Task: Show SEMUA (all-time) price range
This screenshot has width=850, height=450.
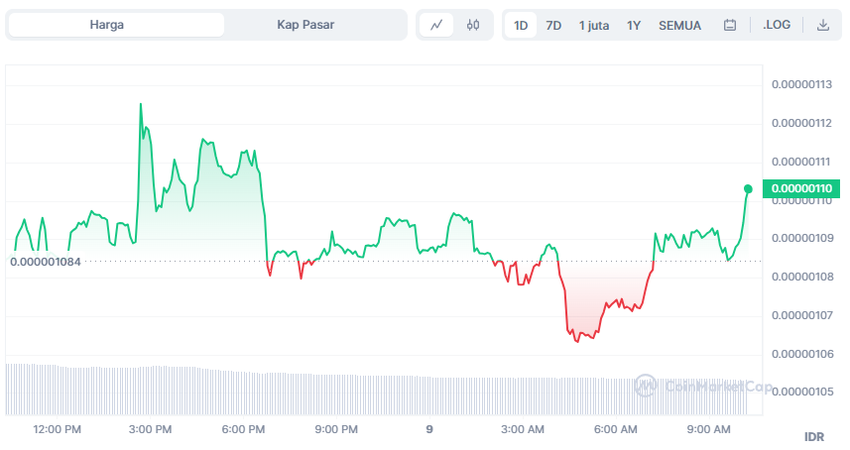Action: pos(680,25)
